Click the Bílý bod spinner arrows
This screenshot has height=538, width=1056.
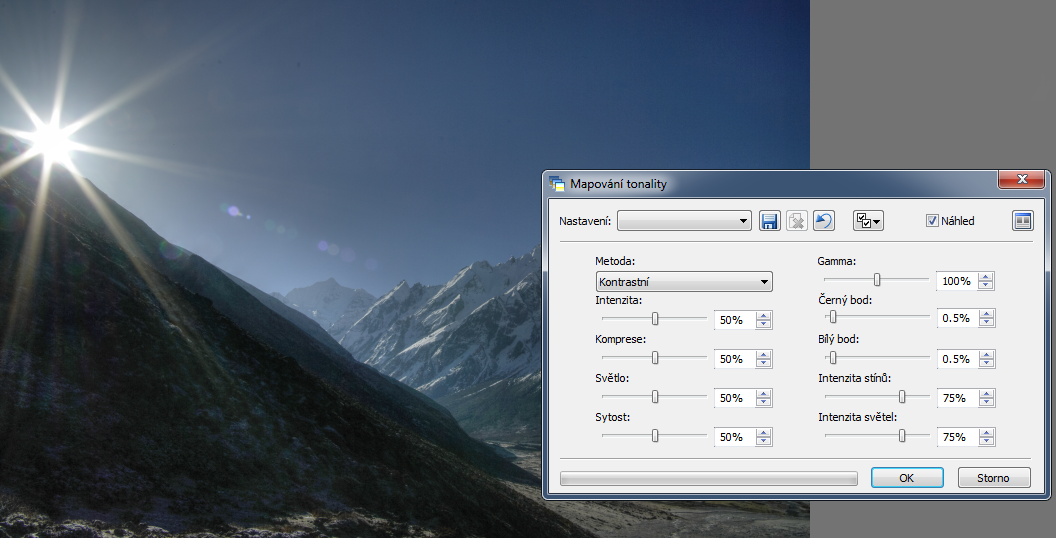tap(986, 360)
